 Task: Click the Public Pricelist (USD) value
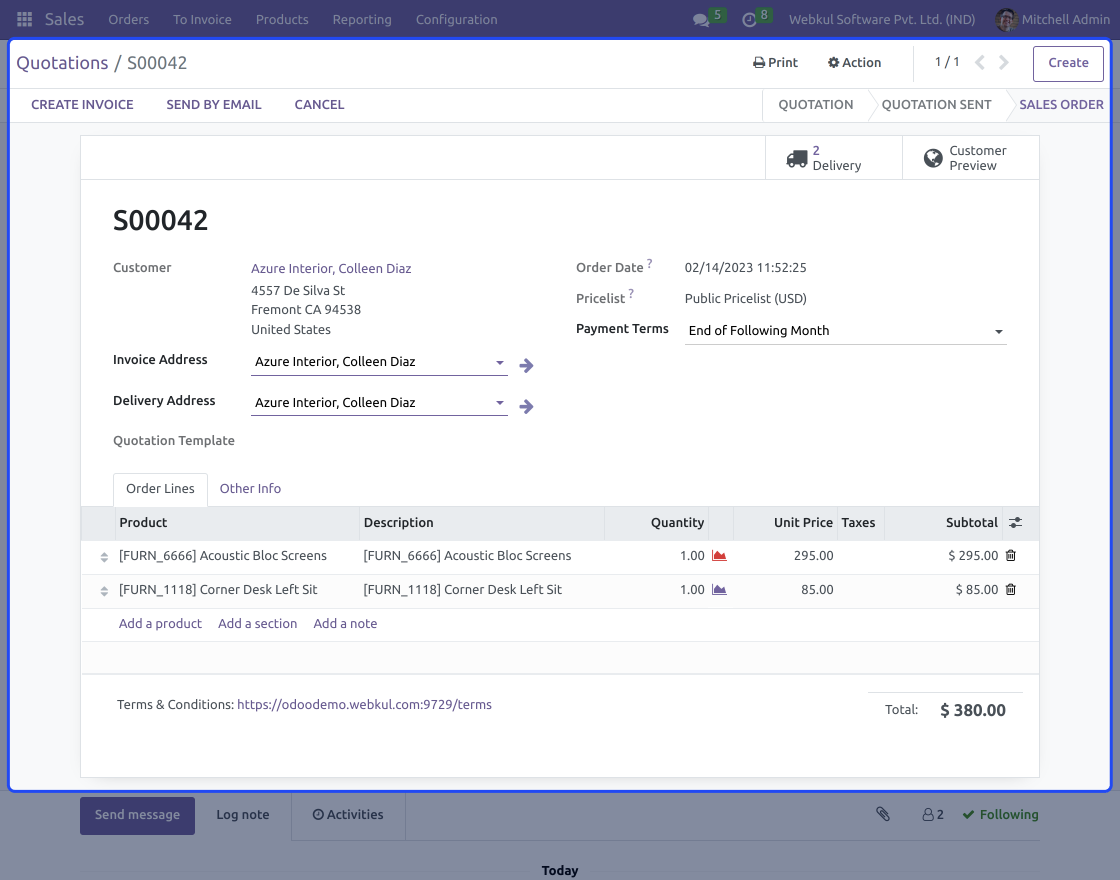coord(745,299)
